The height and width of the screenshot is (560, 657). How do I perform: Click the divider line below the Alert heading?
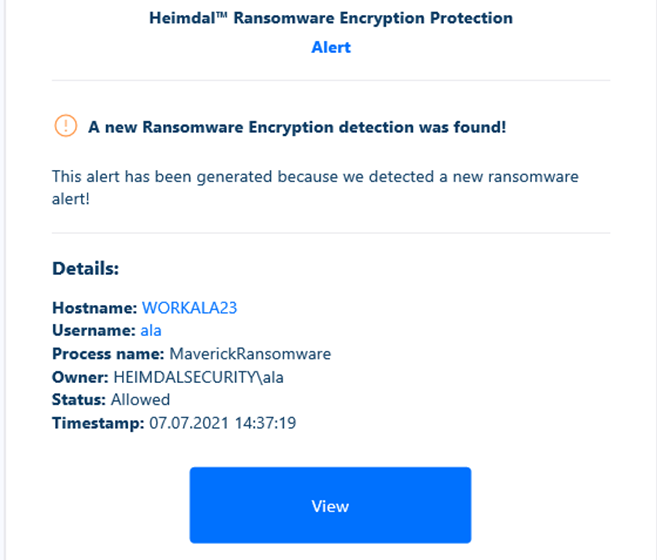click(x=331, y=80)
